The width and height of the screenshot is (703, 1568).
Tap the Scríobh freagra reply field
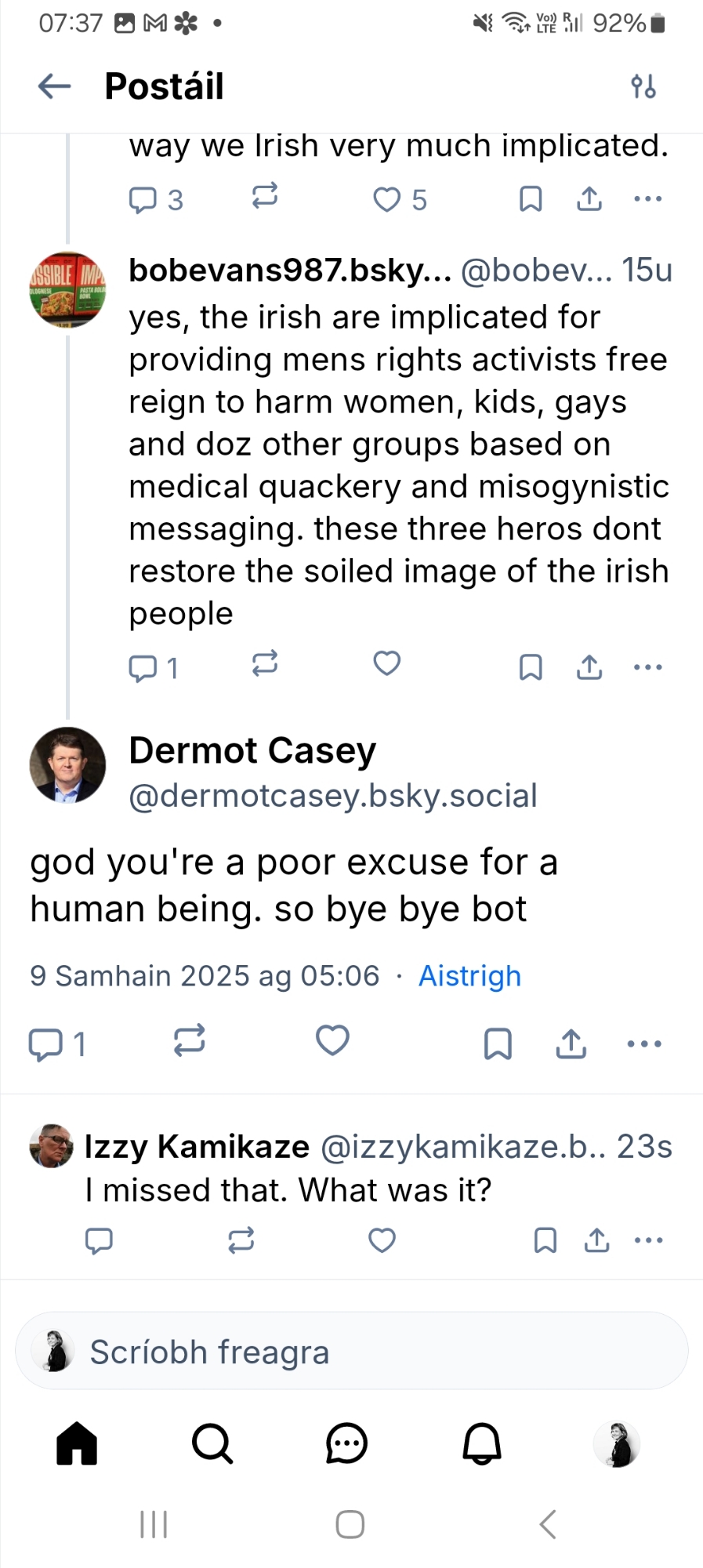351,1352
